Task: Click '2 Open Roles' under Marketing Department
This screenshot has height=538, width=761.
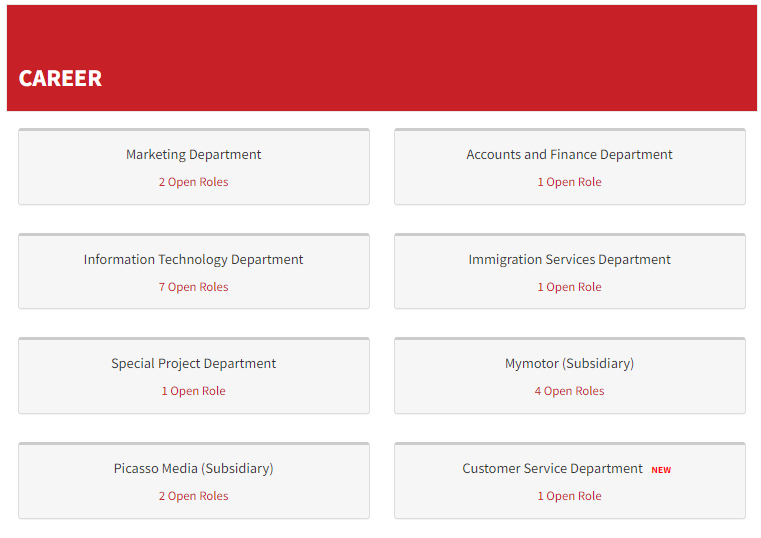Action: 194,182
